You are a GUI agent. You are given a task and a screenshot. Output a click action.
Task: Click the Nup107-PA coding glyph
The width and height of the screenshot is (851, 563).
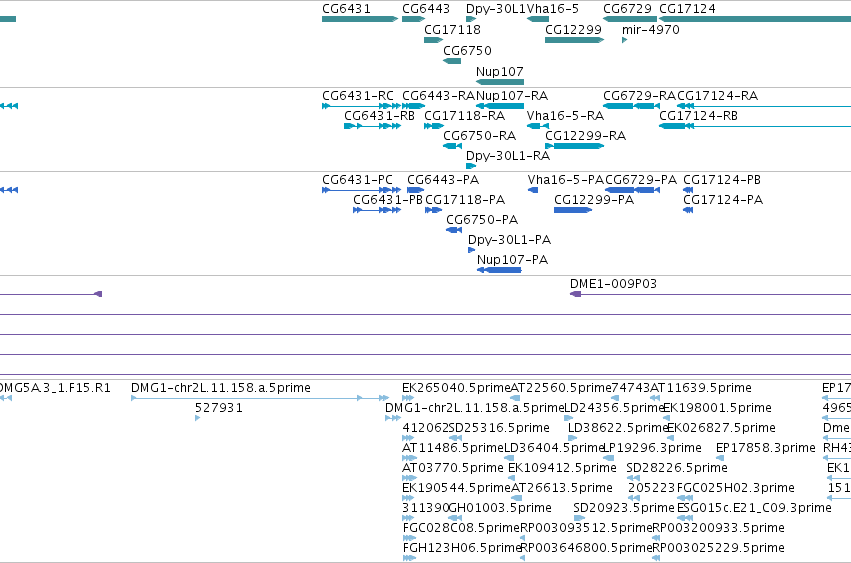coord(499,270)
